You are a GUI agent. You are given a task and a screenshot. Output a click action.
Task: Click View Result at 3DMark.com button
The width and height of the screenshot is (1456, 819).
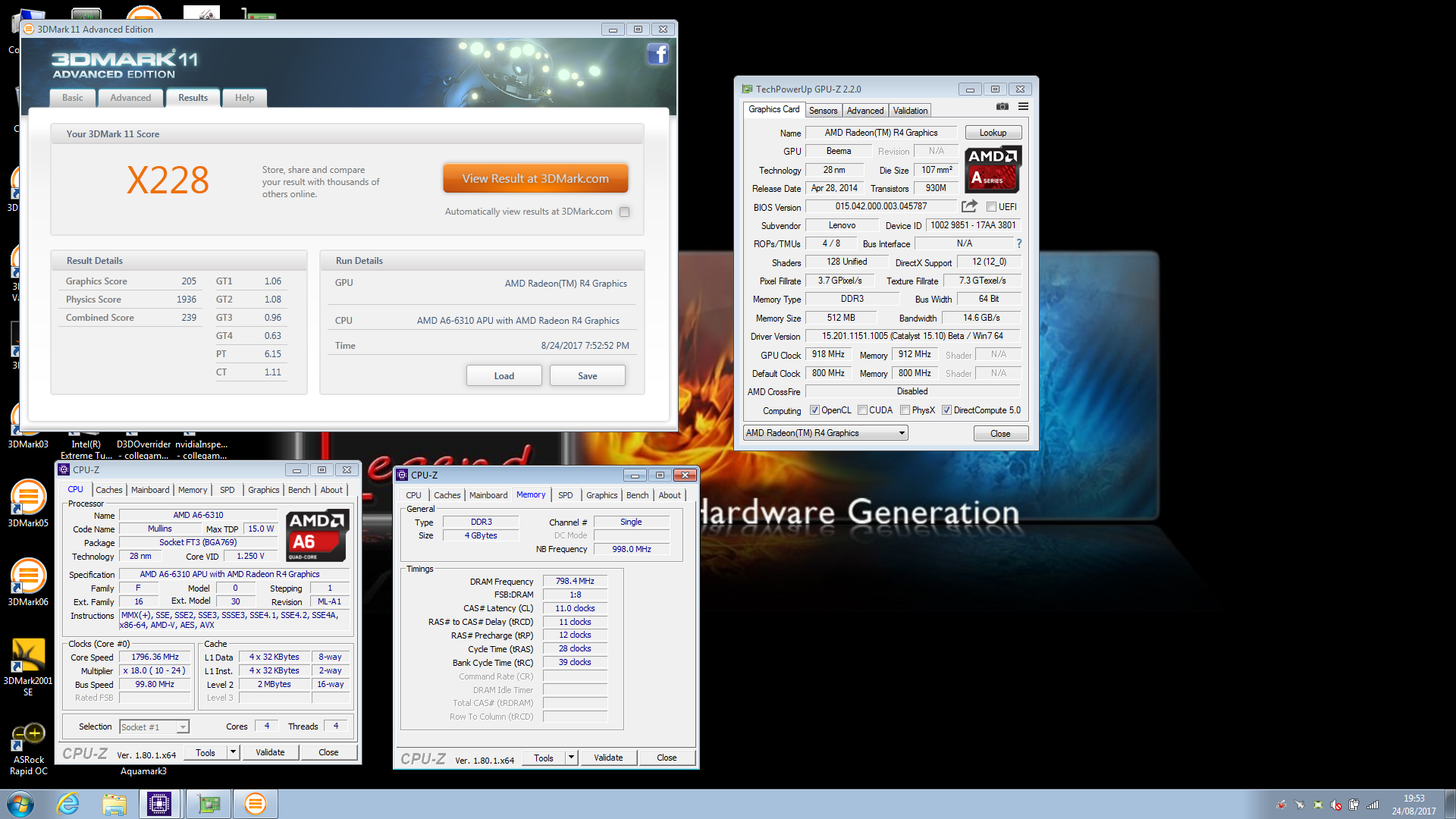(535, 179)
